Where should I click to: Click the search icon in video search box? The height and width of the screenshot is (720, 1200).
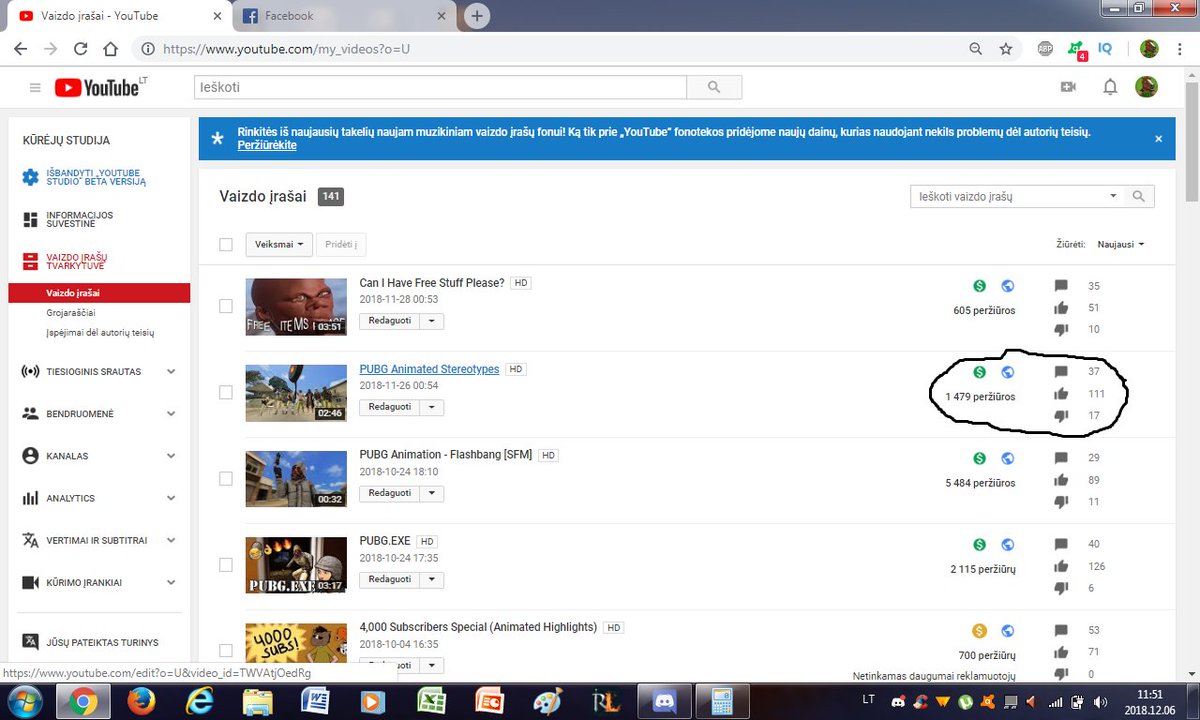[1139, 196]
